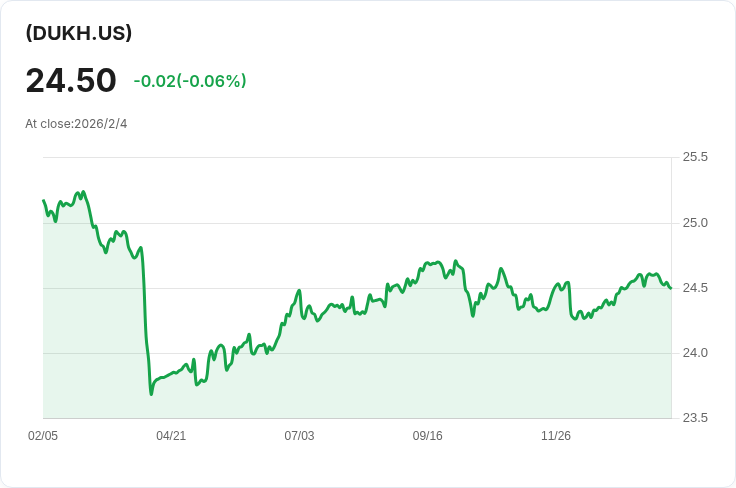Click the DUKH.US ticker title
Screen dimensions: 736x488
point(79,33)
